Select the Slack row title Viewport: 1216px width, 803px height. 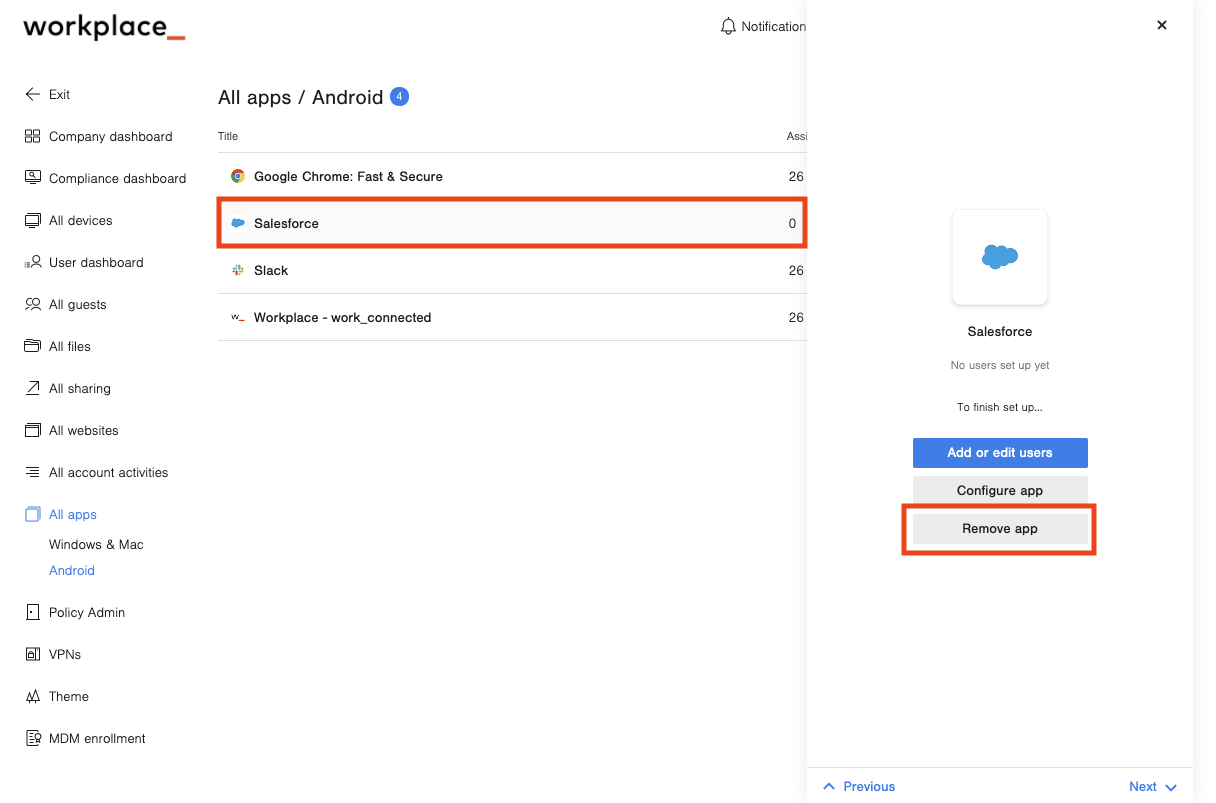coord(271,270)
